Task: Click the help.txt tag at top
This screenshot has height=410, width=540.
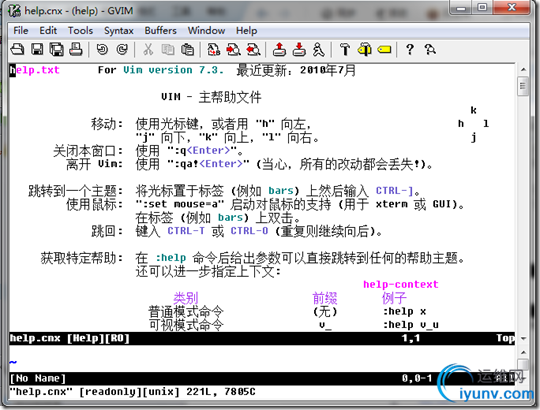Action: (x=34, y=70)
